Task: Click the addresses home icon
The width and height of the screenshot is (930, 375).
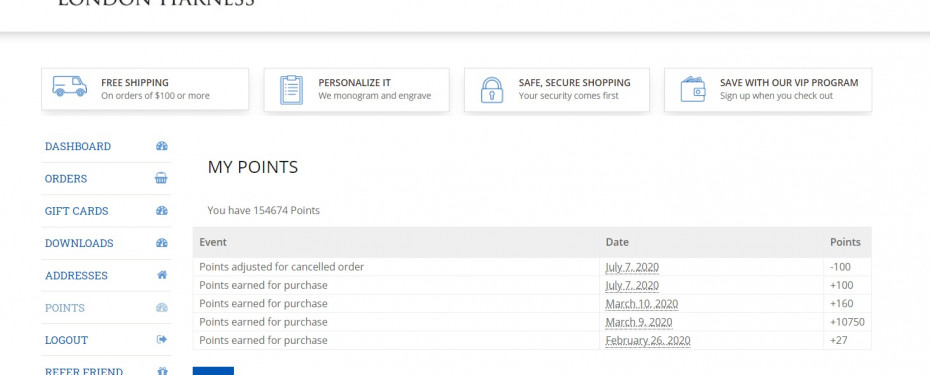Action: pos(161,275)
